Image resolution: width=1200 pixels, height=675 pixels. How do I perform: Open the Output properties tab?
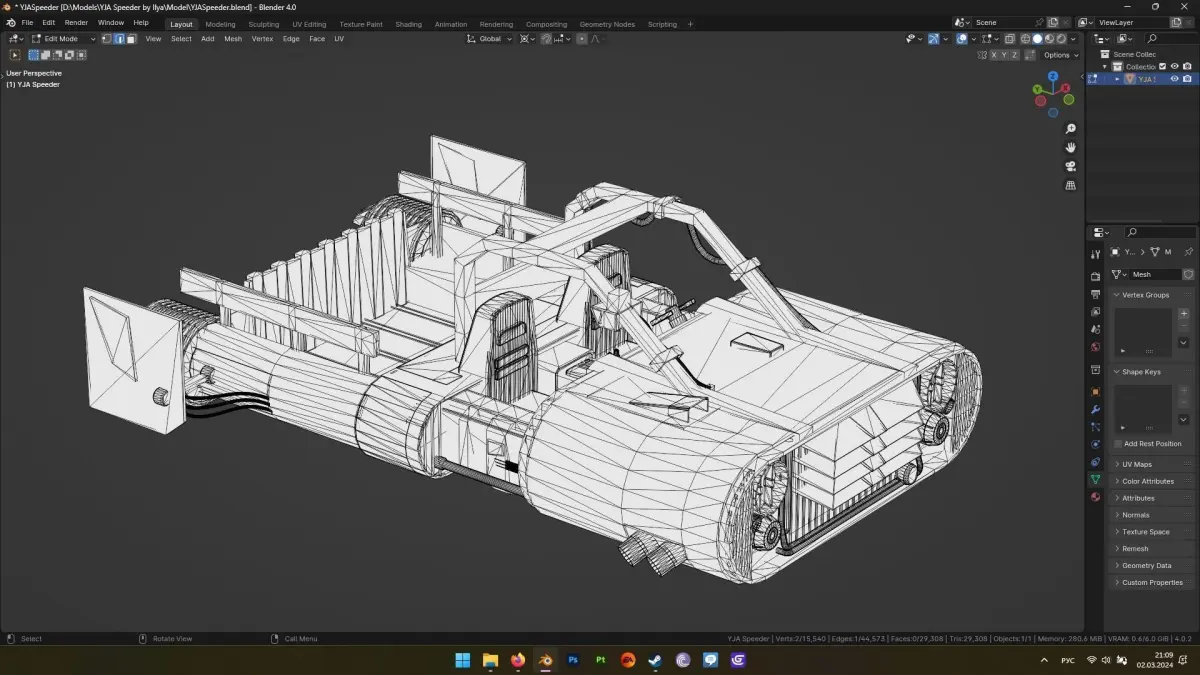coord(1095,294)
